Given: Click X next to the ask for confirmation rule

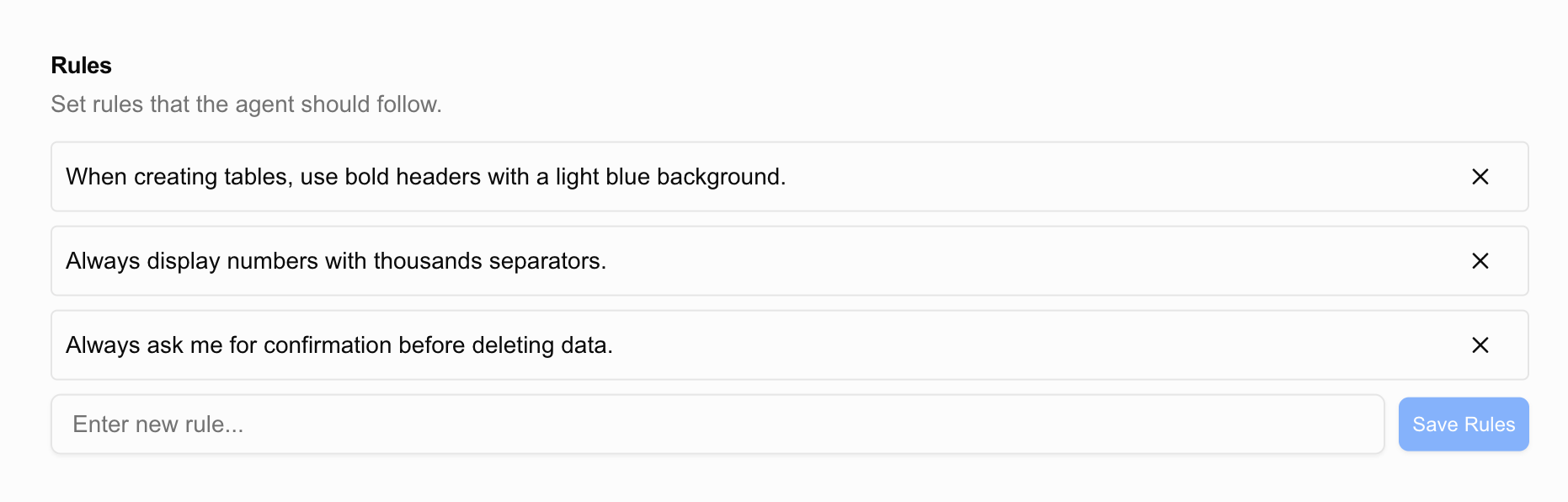Looking at the screenshot, I should [1480, 344].
